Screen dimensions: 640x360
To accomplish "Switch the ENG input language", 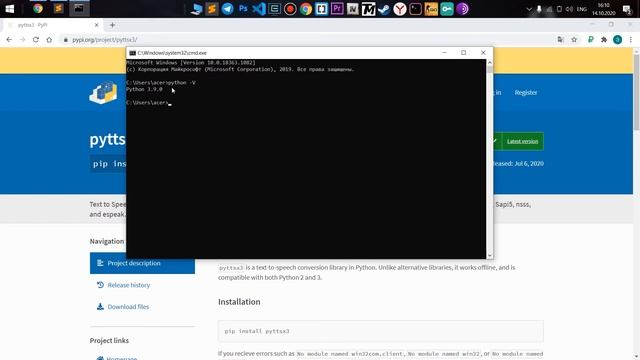I will (x=582, y=9).
